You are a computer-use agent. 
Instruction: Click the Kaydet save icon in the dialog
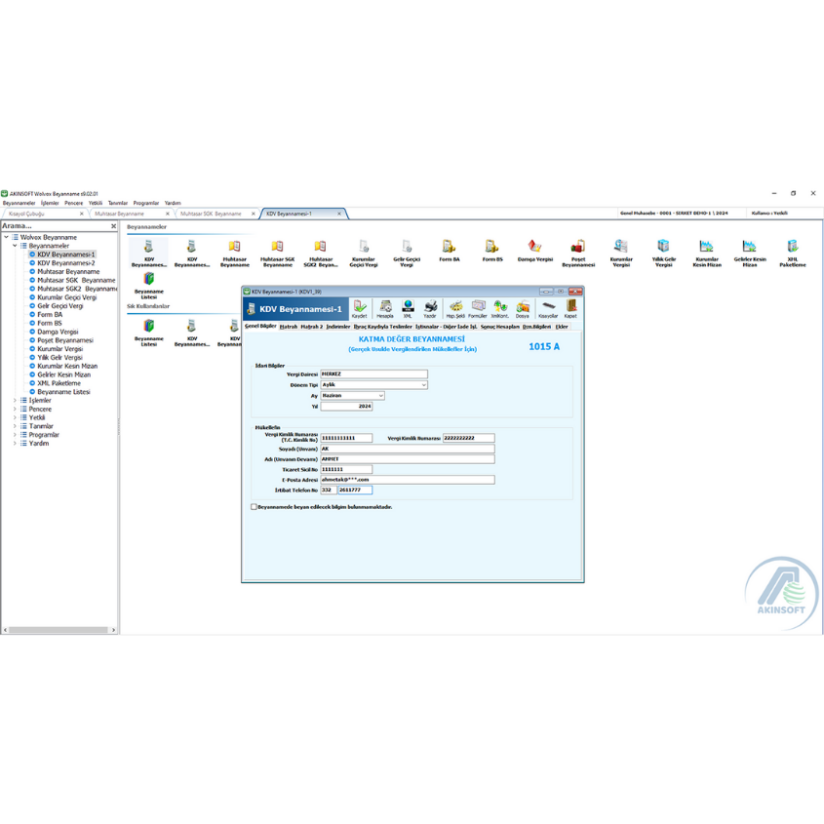[x=360, y=308]
